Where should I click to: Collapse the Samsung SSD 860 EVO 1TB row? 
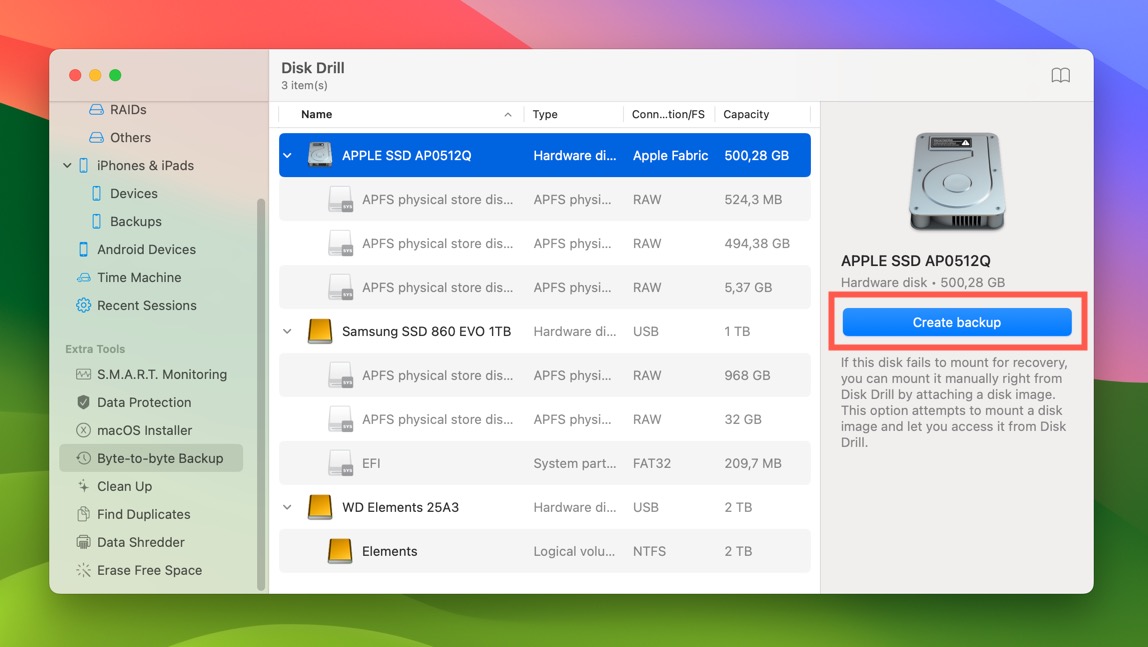point(288,332)
